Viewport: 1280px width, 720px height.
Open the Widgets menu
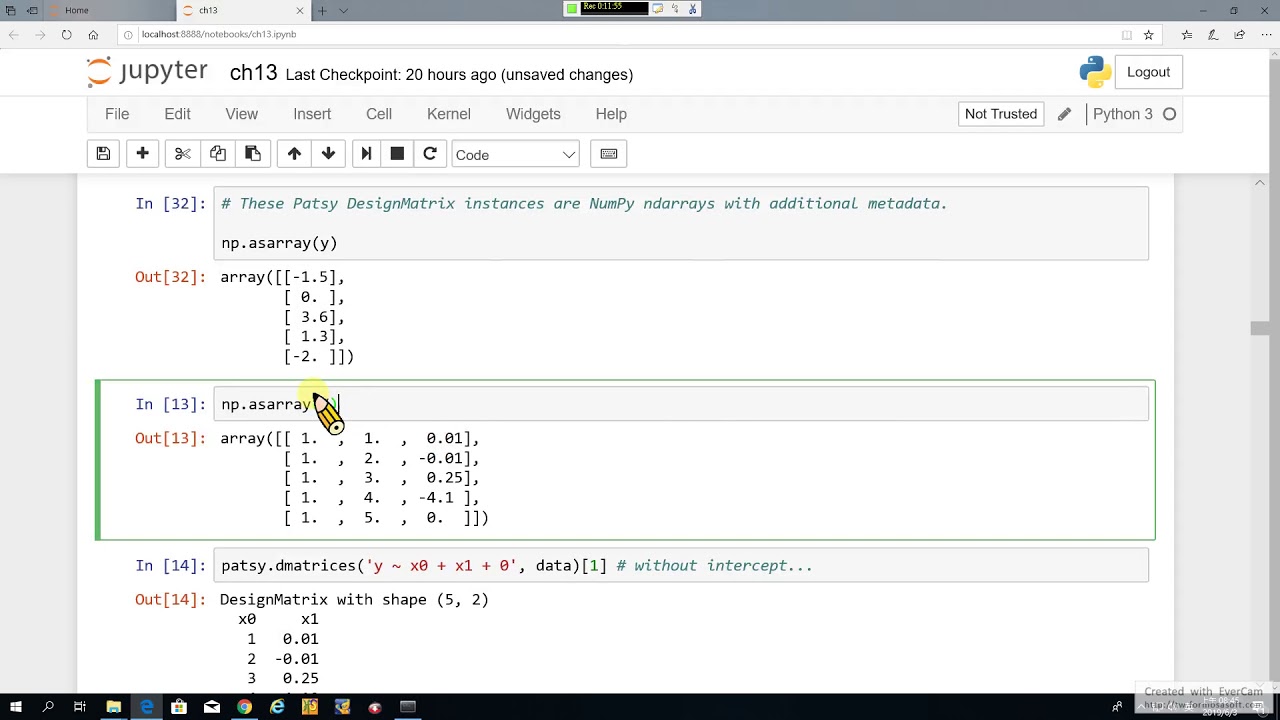tap(533, 114)
